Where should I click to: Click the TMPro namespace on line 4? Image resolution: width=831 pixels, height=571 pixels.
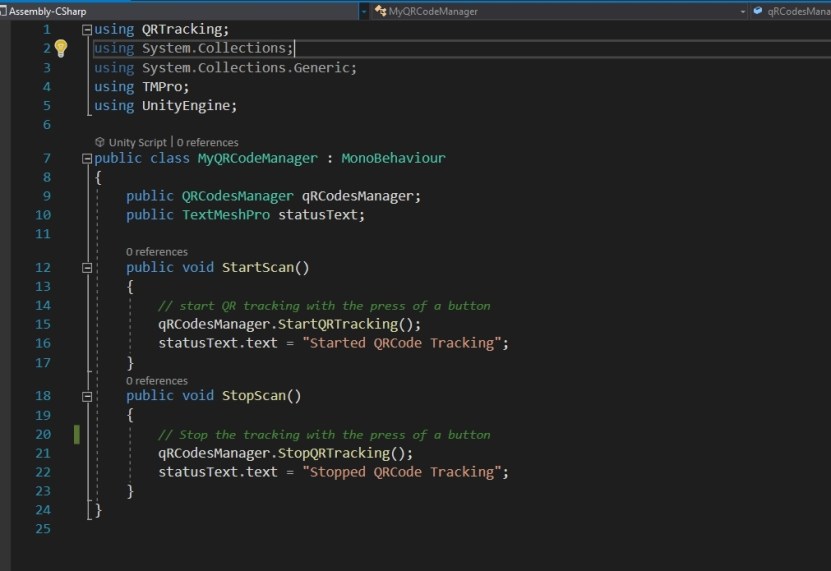point(162,86)
